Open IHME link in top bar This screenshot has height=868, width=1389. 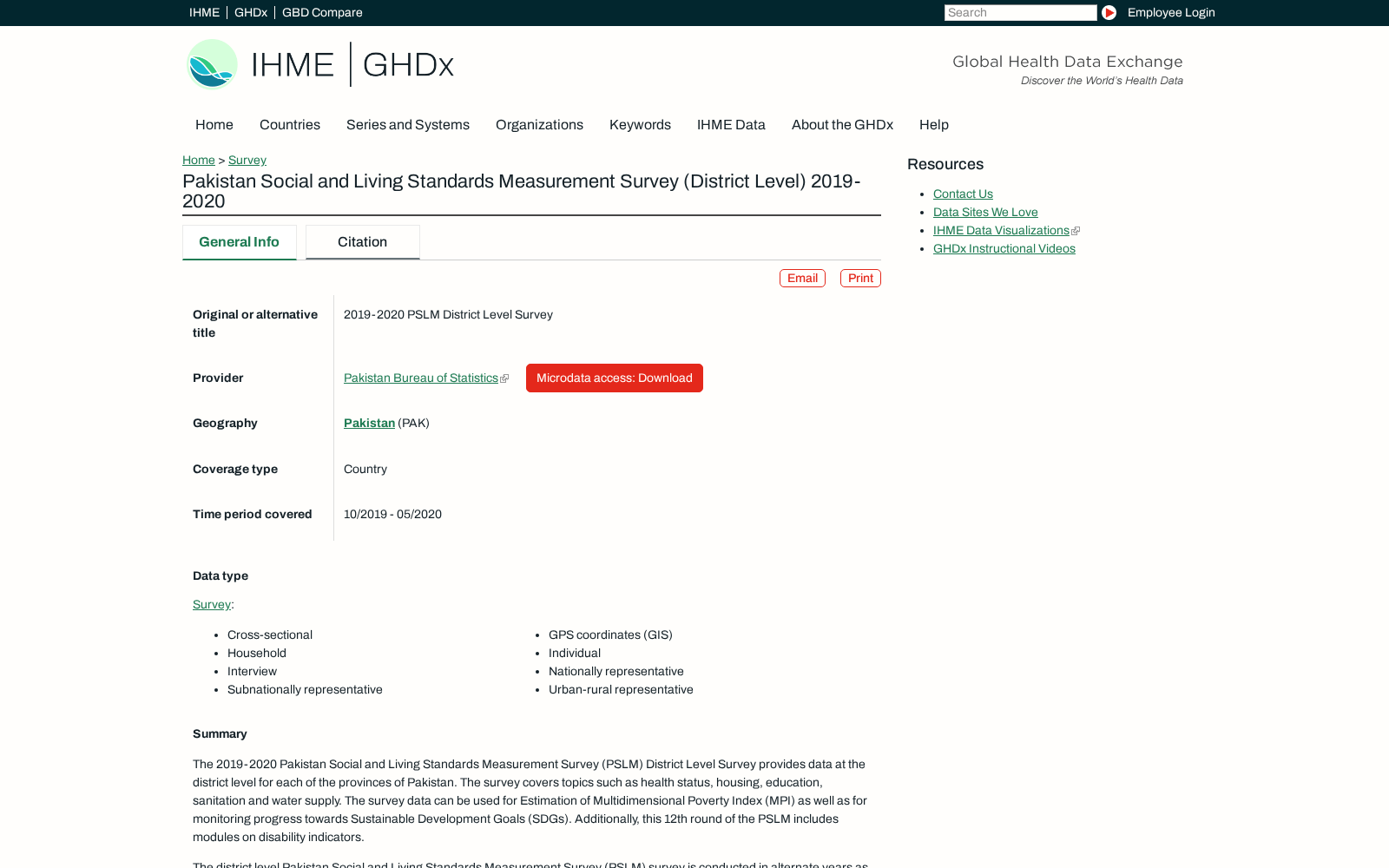point(204,12)
